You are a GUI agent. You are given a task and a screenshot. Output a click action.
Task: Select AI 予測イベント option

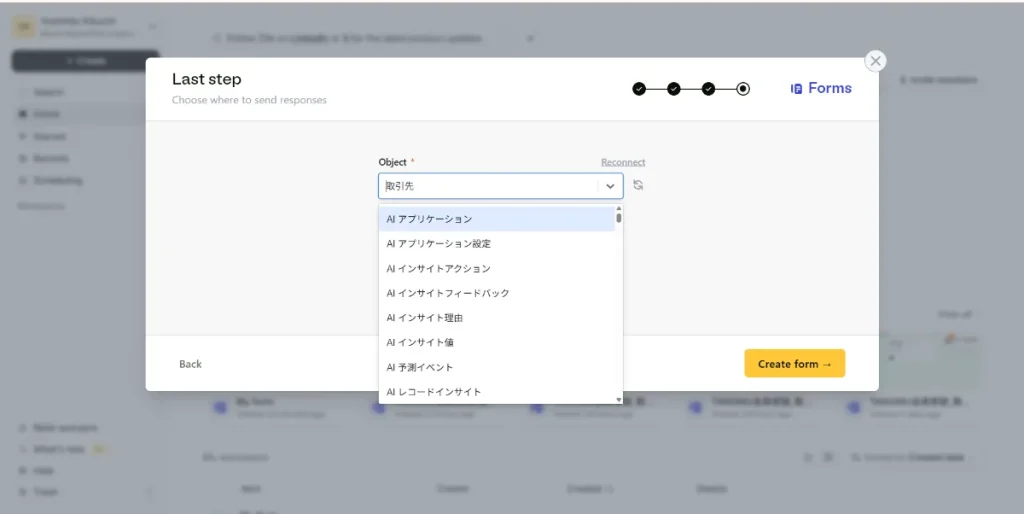tap(496, 367)
